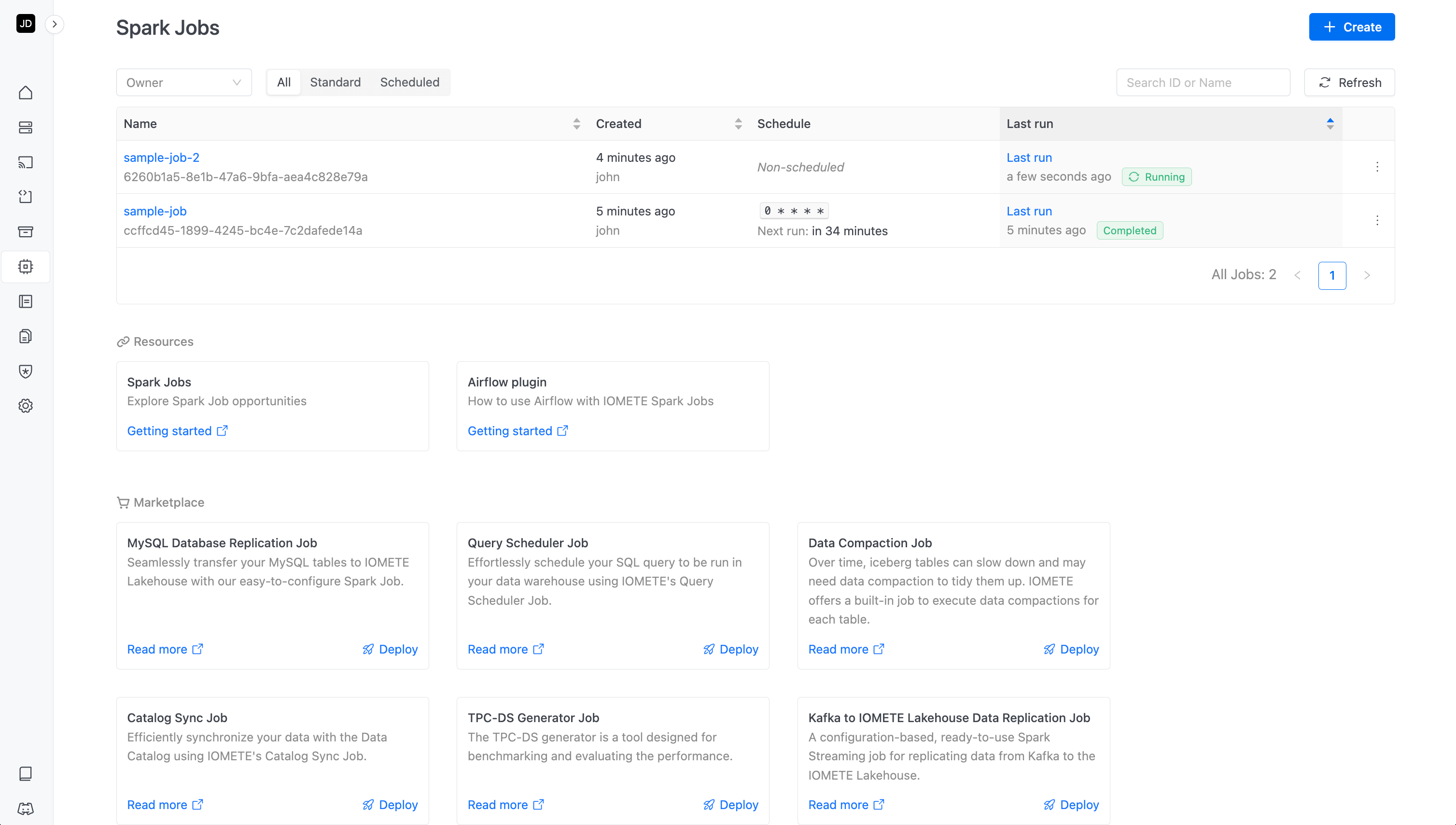The image size is (1456, 825).
Task: Open the book documentation icon at sidebar bottom
Action: click(26, 773)
